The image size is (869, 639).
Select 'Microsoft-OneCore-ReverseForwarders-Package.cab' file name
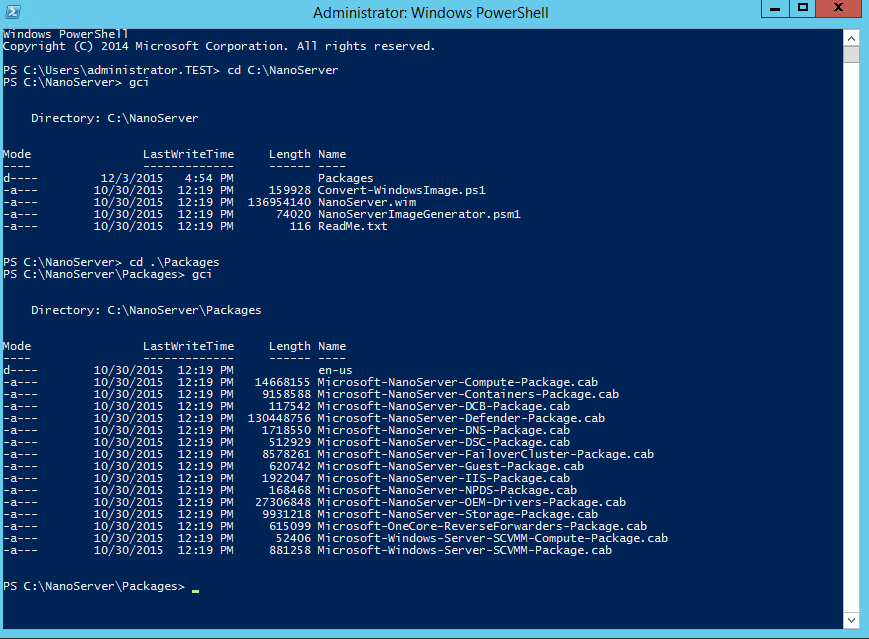[483, 526]
